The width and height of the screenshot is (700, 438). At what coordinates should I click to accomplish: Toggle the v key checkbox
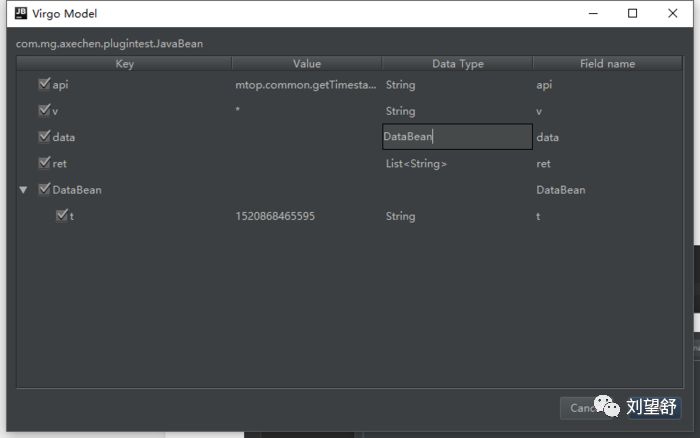click(44, 110)
